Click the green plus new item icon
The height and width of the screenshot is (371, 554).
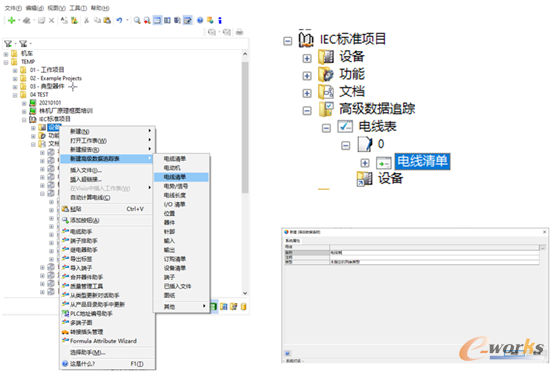11,20
